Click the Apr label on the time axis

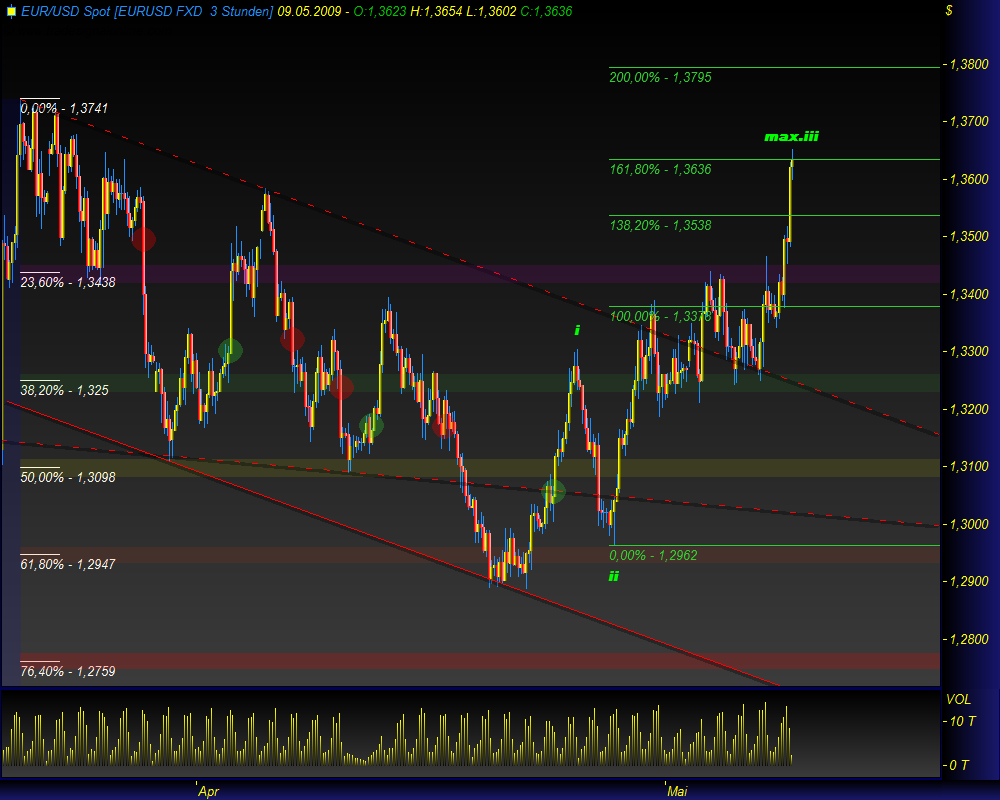208,791
